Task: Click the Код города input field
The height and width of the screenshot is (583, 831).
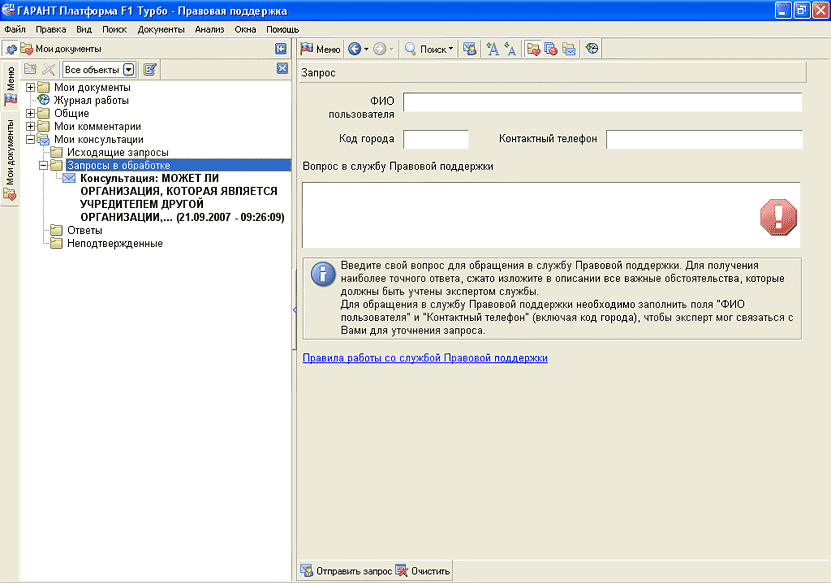Action: [436, 139]
